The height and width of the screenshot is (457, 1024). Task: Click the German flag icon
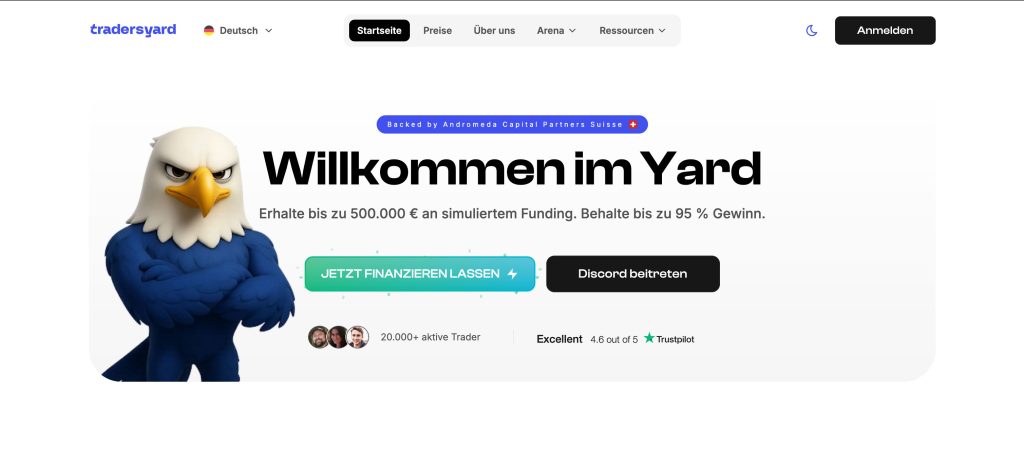pyautogui.click(x=209, y=31)
